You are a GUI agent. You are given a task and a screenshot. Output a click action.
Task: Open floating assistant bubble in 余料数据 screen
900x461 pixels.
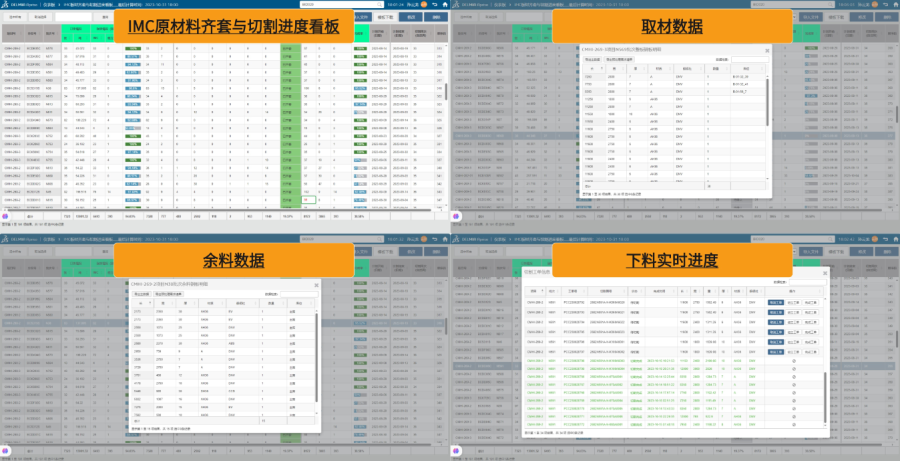6,451
